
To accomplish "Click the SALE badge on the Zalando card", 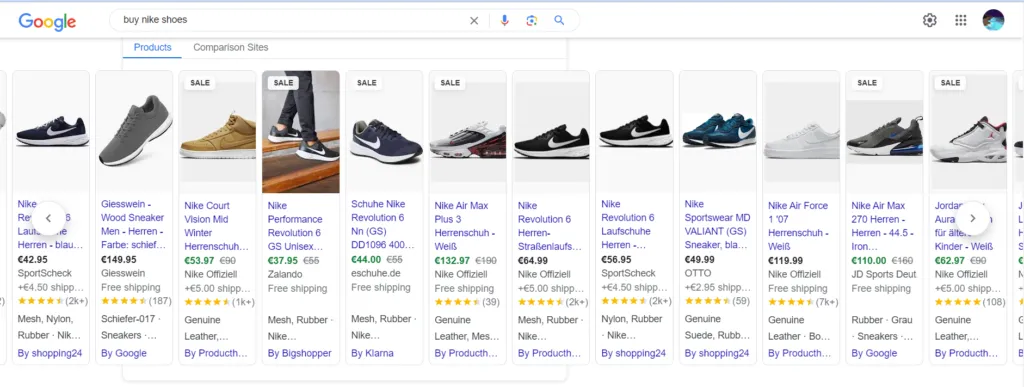I will (x=283, y=83).
